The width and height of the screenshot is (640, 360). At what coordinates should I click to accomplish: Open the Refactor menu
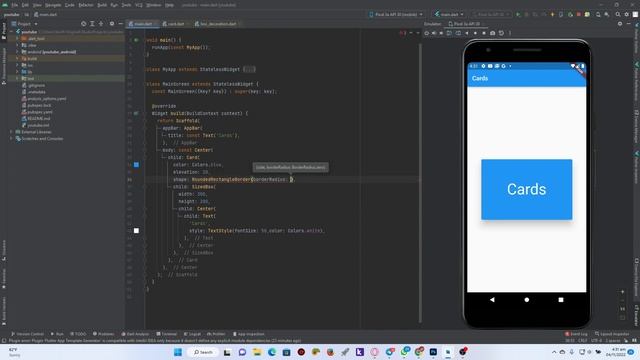click(x=86, y=5)
